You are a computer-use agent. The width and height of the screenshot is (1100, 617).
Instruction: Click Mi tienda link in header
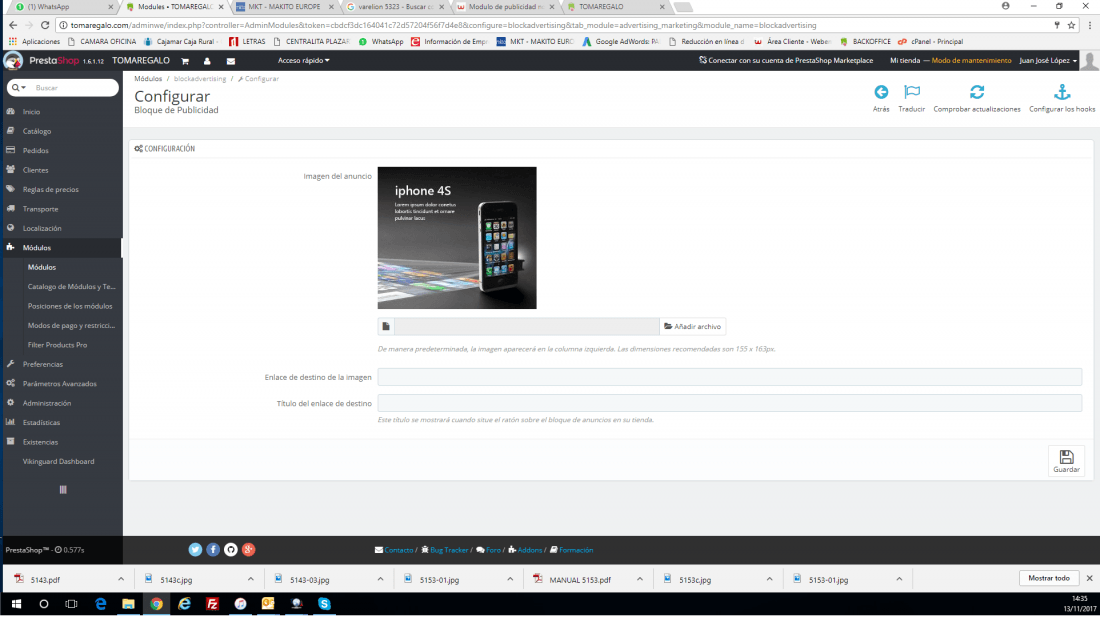904,60
